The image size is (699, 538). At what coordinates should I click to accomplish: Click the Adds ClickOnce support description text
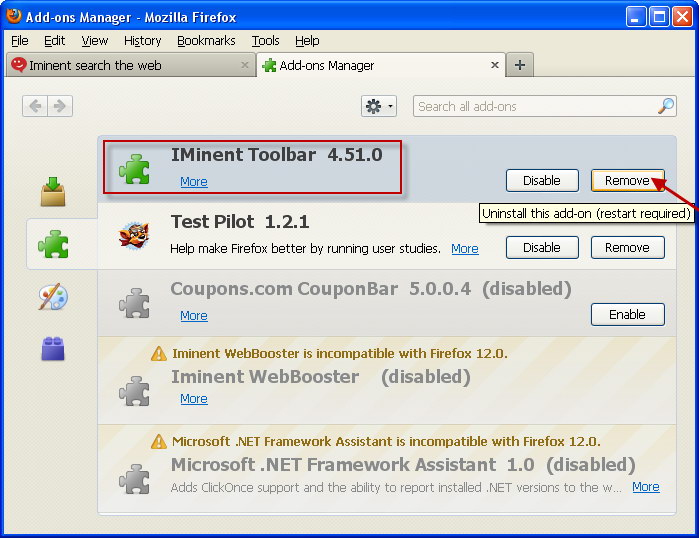[x=396, y=487]
